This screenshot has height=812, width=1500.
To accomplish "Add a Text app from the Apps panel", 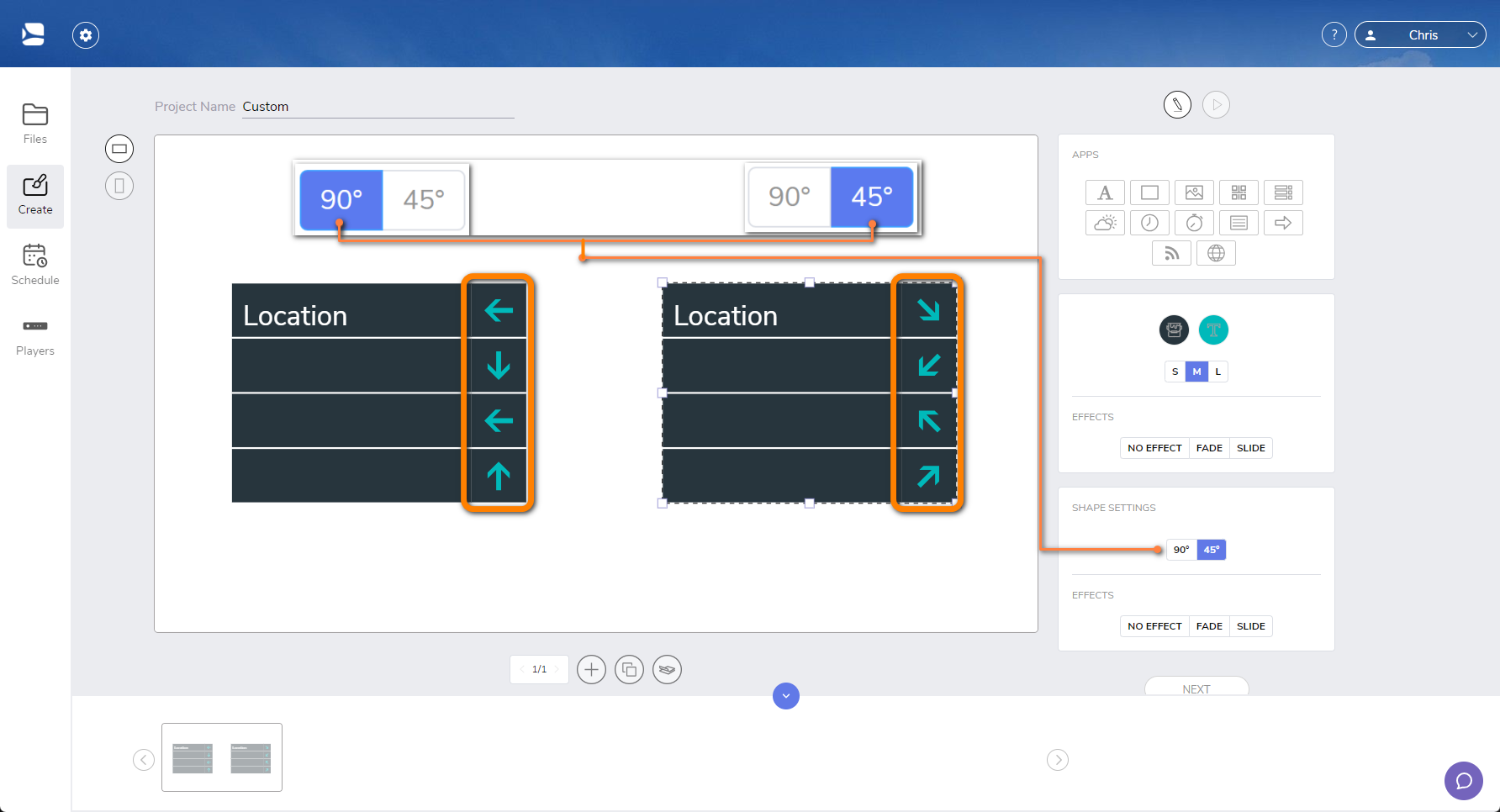I will click(x=1105, y=192).
